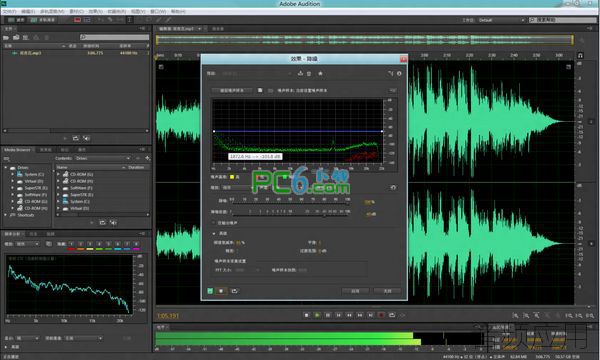Click Import File icon in Files panel
The width and height of the screenshot is (600, 360).
pos(16,37)
